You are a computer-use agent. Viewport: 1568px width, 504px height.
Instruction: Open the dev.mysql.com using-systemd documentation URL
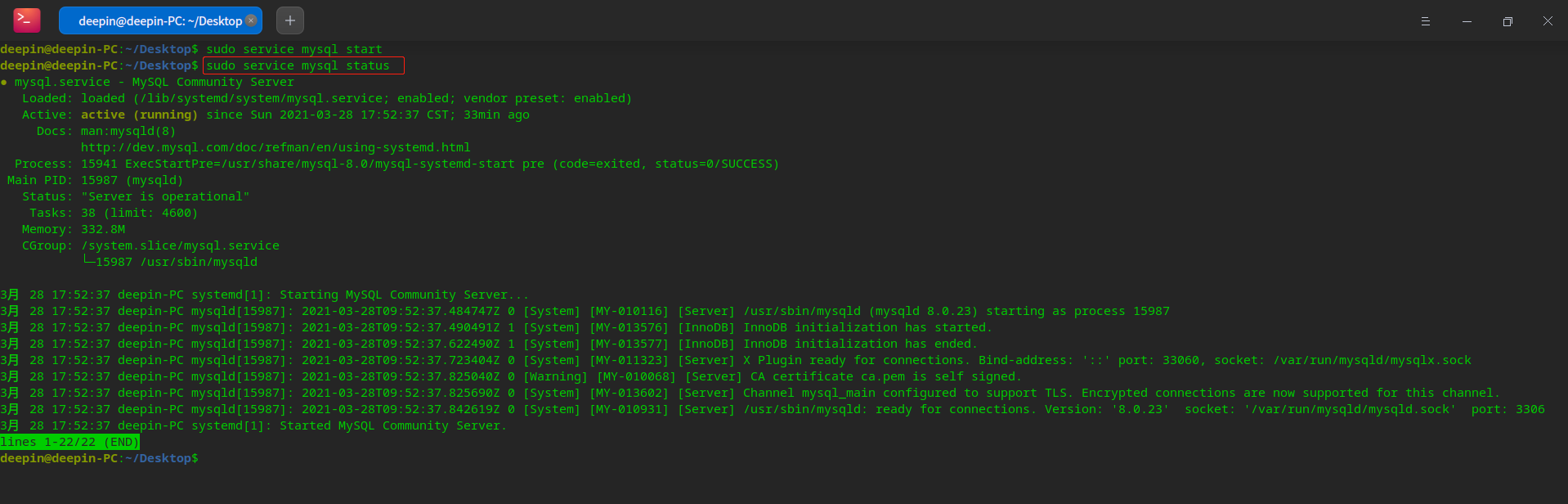276,147
